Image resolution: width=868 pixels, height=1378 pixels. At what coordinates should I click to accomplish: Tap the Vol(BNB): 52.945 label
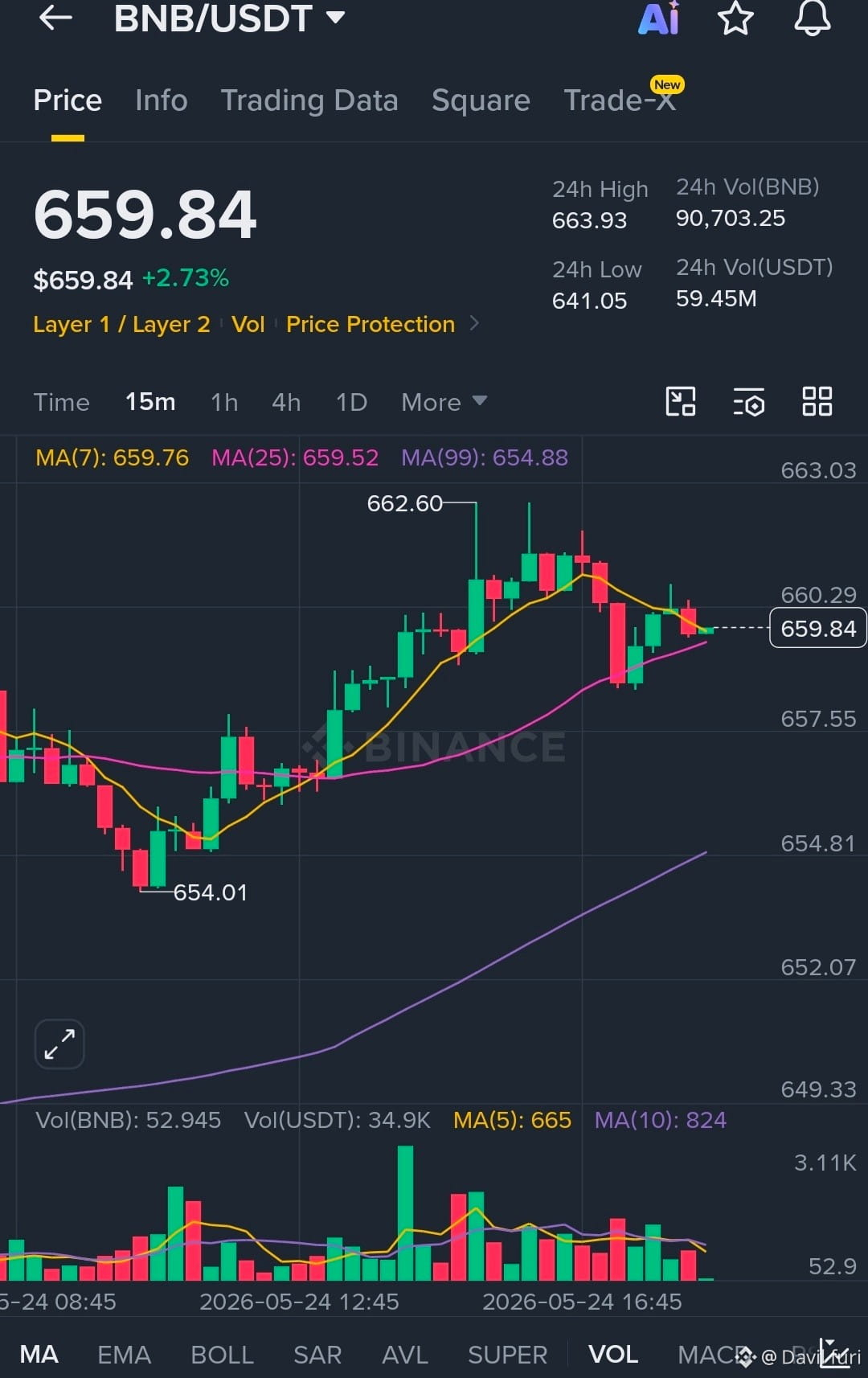[x=128, y=1120]
